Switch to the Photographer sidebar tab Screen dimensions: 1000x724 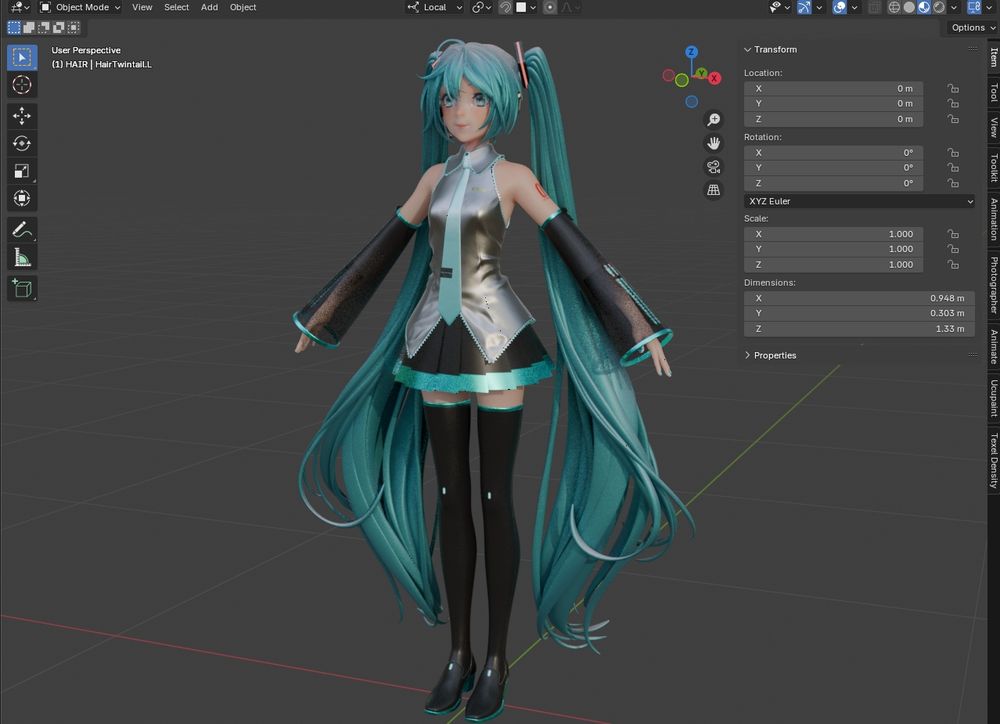click(994, 285)
